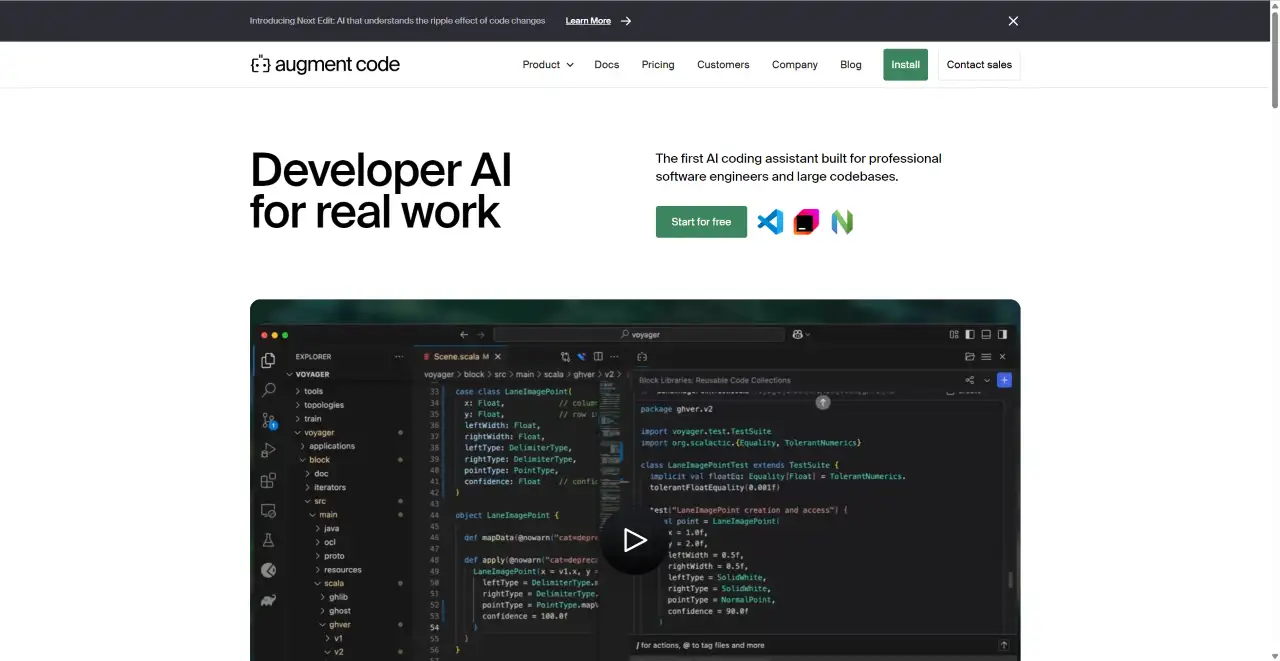The width and height of the screenshot is (1280, 661).
Task: Click the blue plus new chat button
Action: coord(1004,380)
